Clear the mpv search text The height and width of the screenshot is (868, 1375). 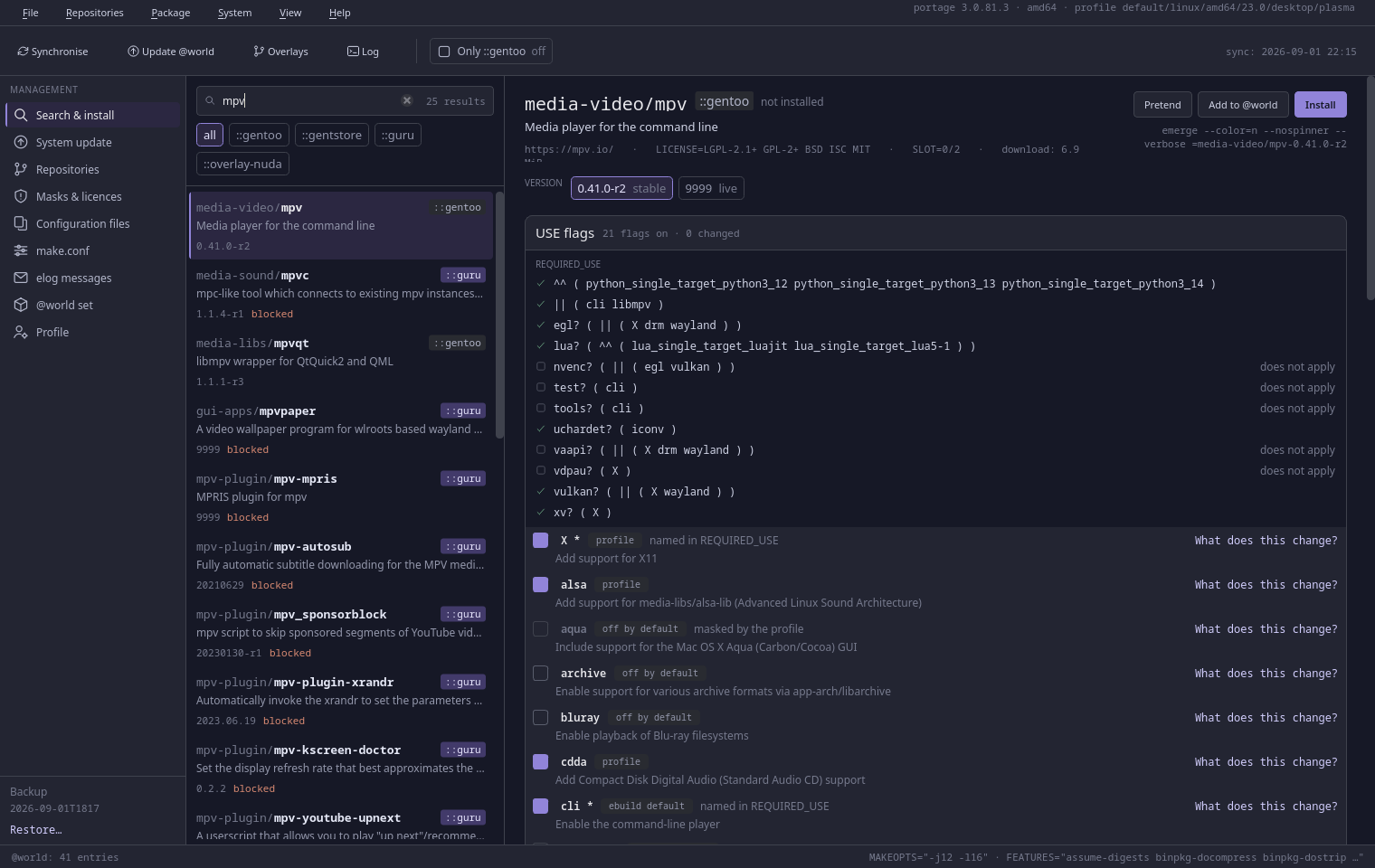[x=407, y=100]
